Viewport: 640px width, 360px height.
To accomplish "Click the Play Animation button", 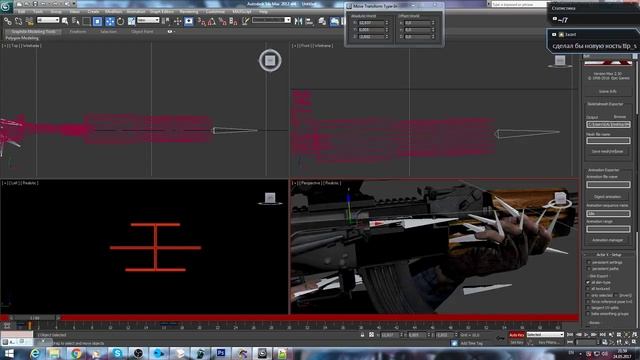I will pyautogui.click(x=587, y=335).
